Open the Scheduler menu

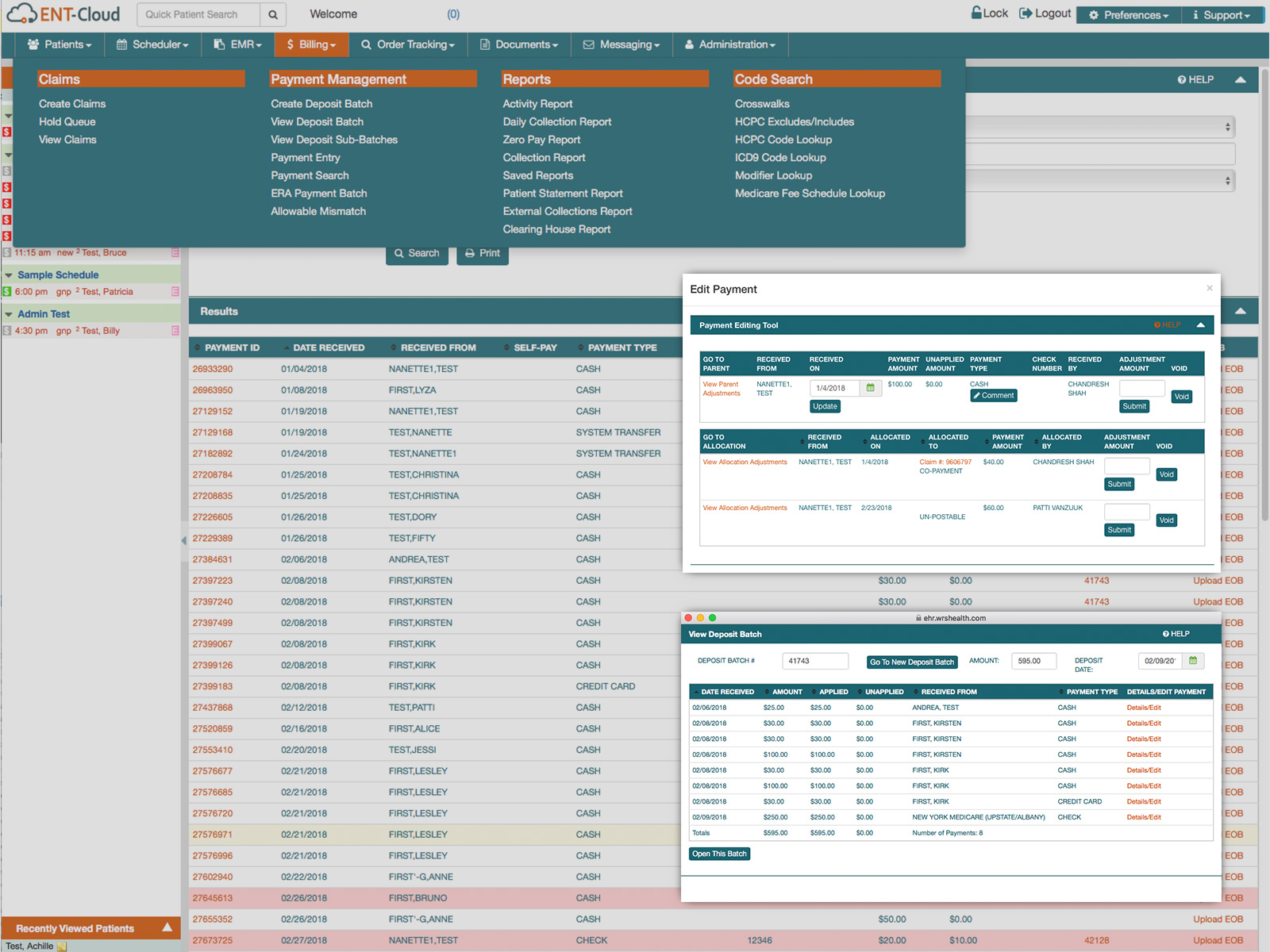click(152, 44)
